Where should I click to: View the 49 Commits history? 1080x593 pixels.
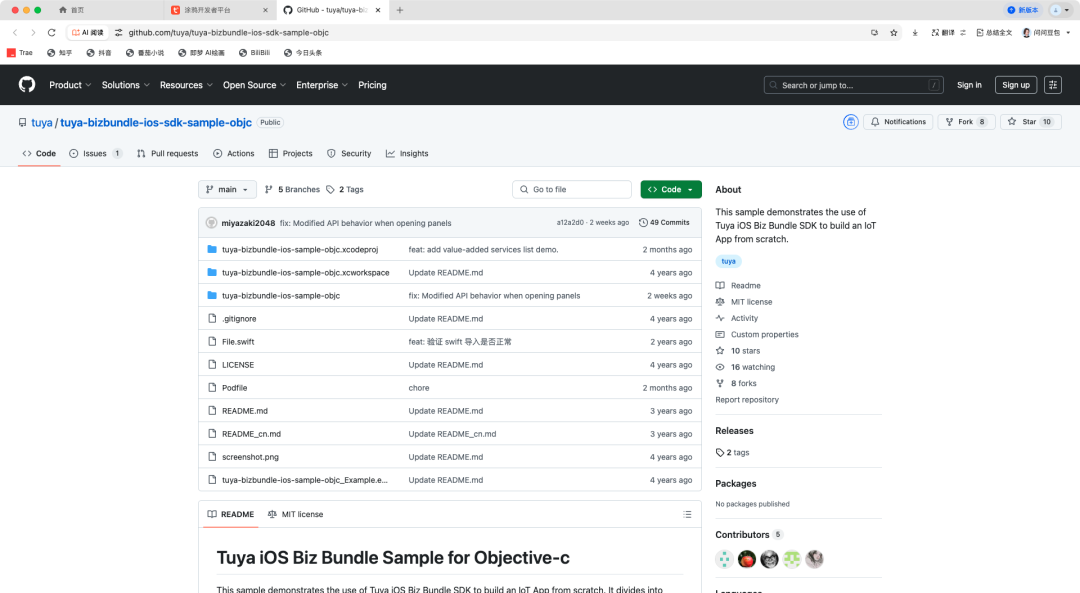pyautogui.click(x=664, y=222)
